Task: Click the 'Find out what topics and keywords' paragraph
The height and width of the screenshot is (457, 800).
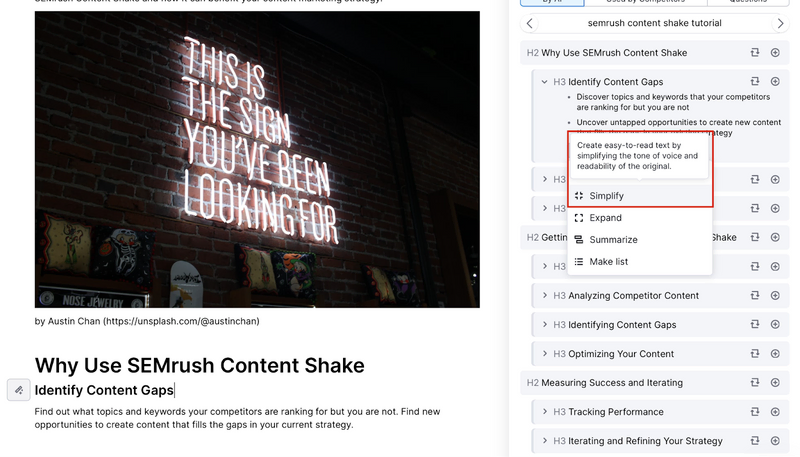Action: coord(237,418)
